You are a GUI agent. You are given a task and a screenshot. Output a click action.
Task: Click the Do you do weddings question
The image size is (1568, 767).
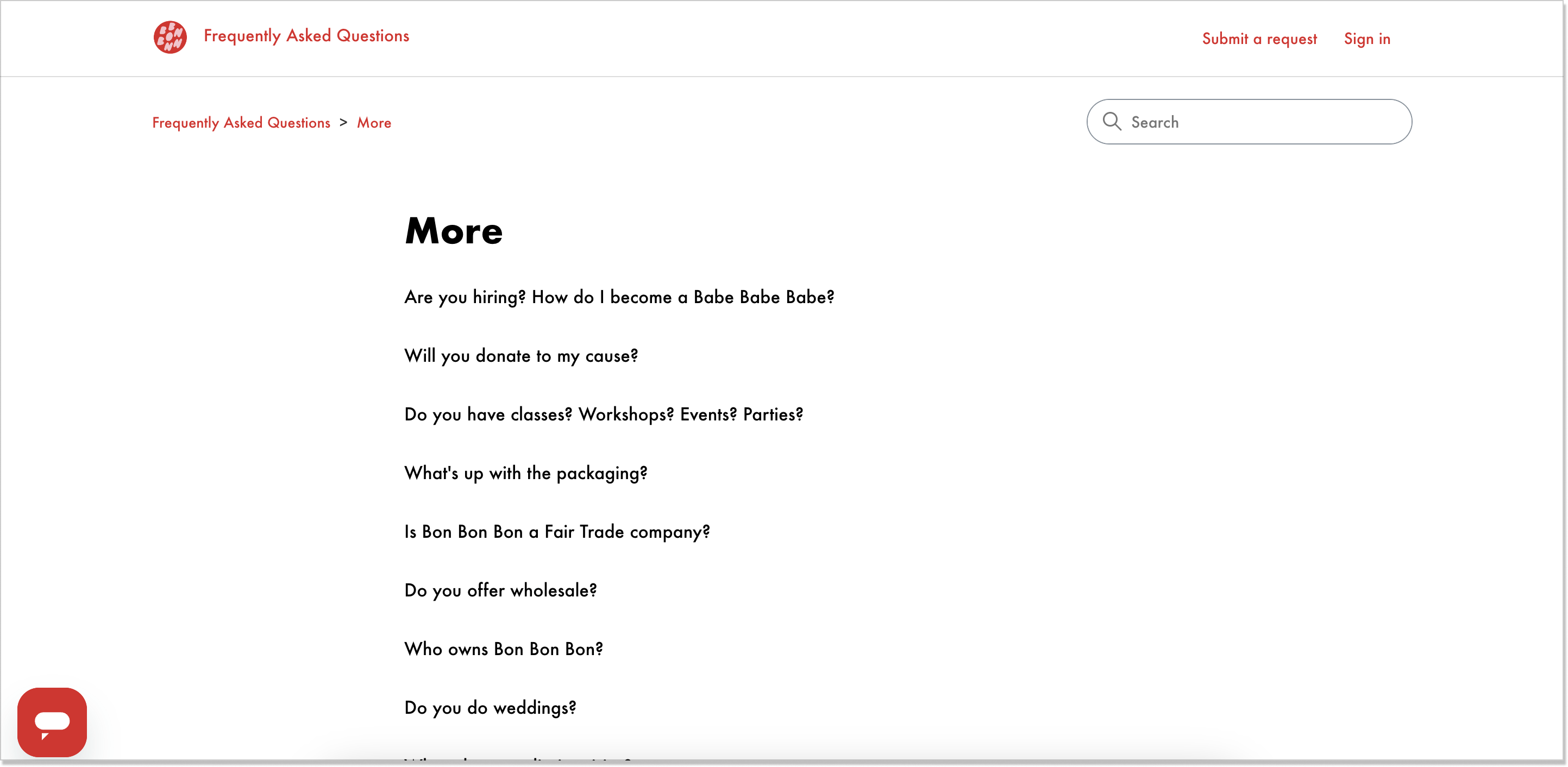[x=491, y=707]
